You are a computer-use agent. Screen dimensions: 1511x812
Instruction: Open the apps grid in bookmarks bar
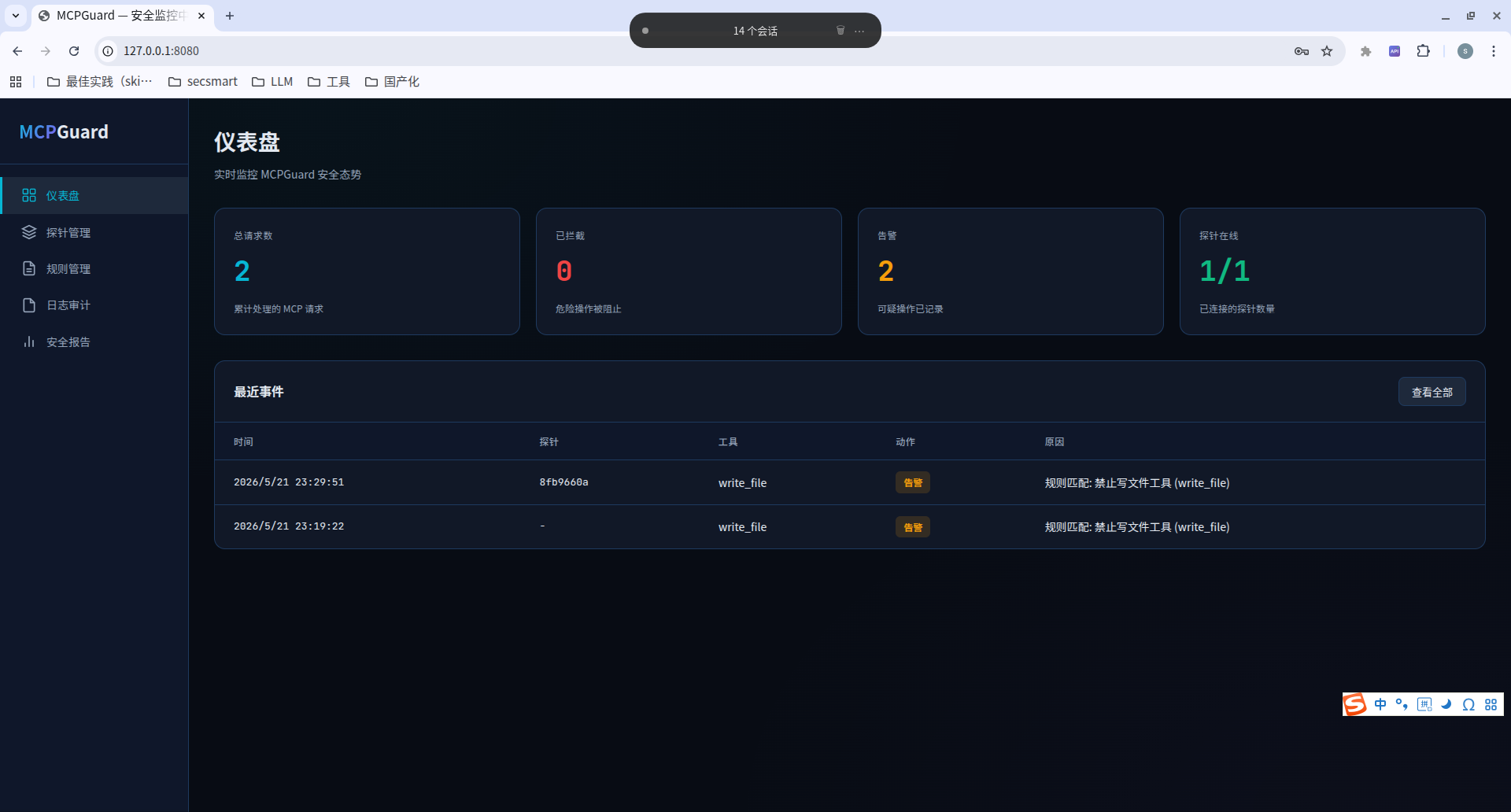pyautogui.click(x=16, y=82)
